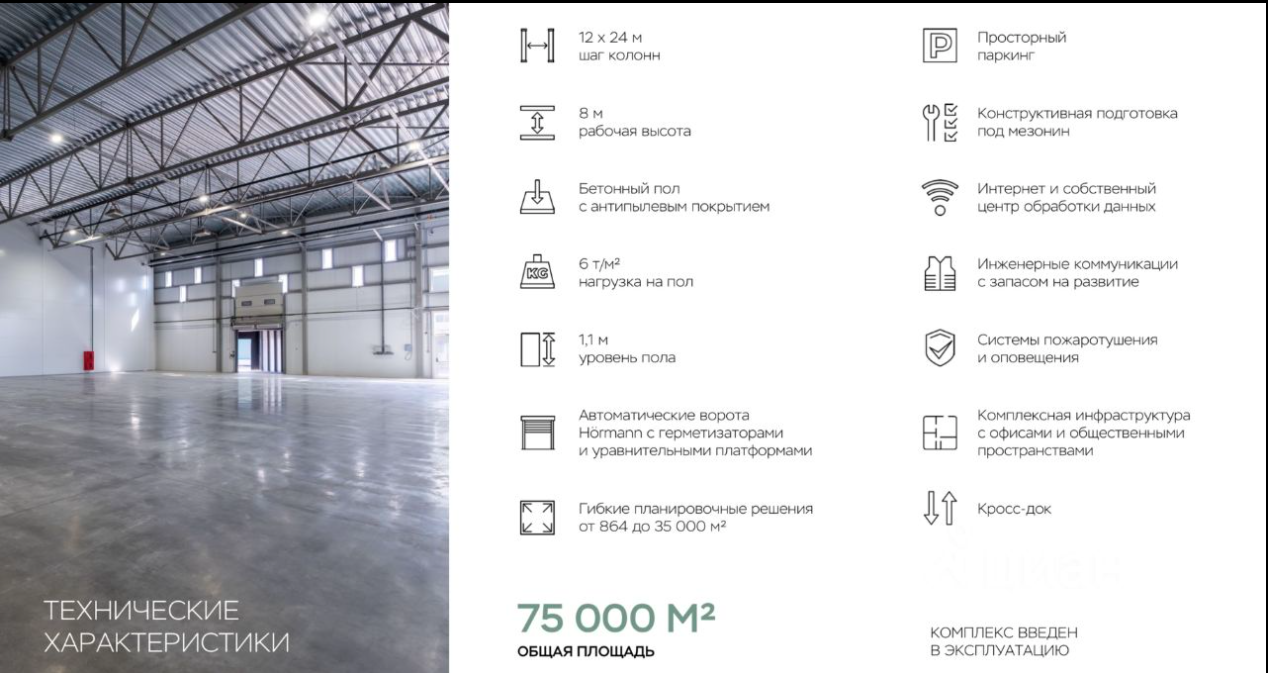Select the Просторный паркинг text label

click(1021, 46)
